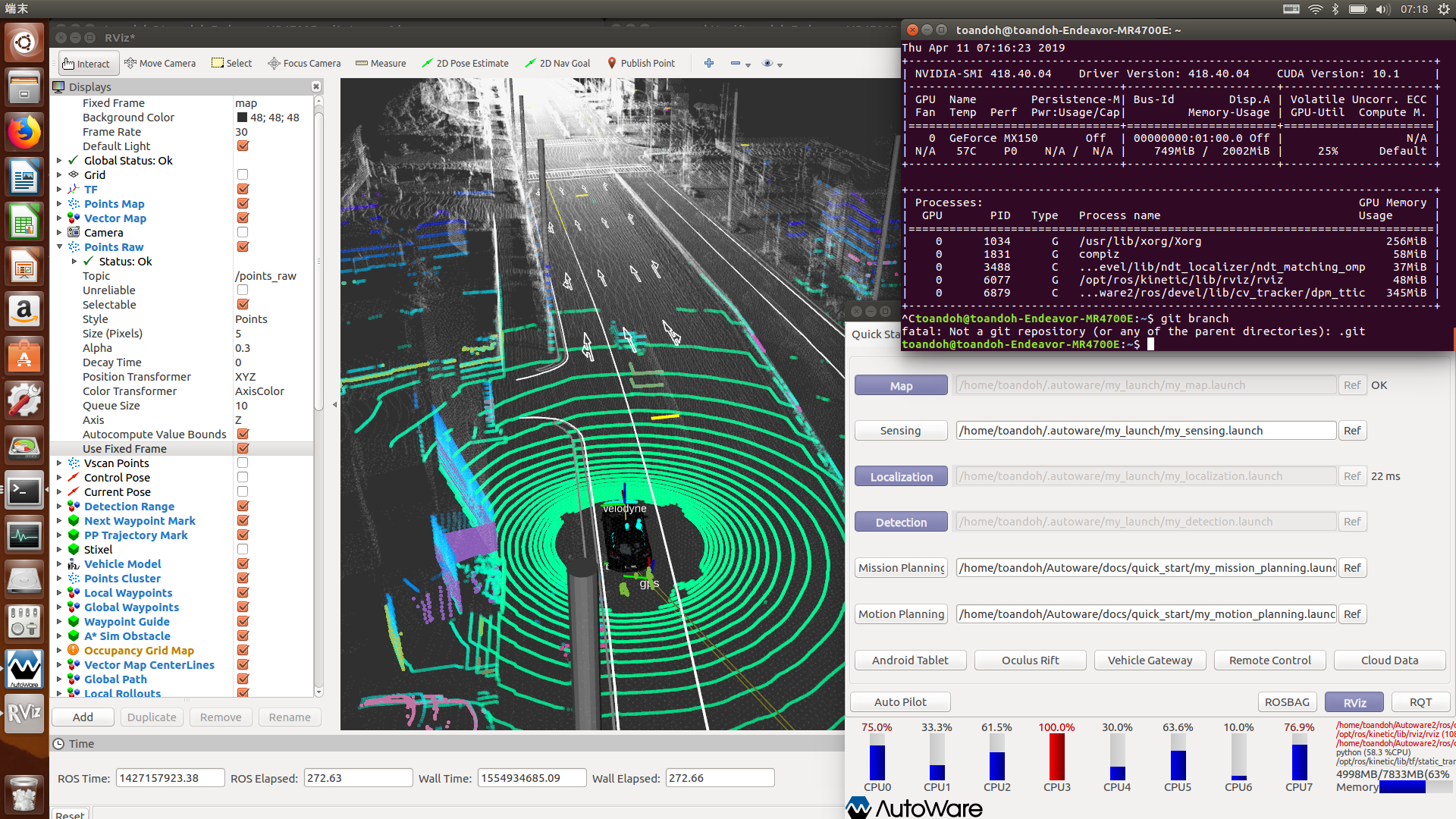Expand the Points Map display tree
Image resolution: width=1456 pixels, height=819 pixels.
point(59,204)
